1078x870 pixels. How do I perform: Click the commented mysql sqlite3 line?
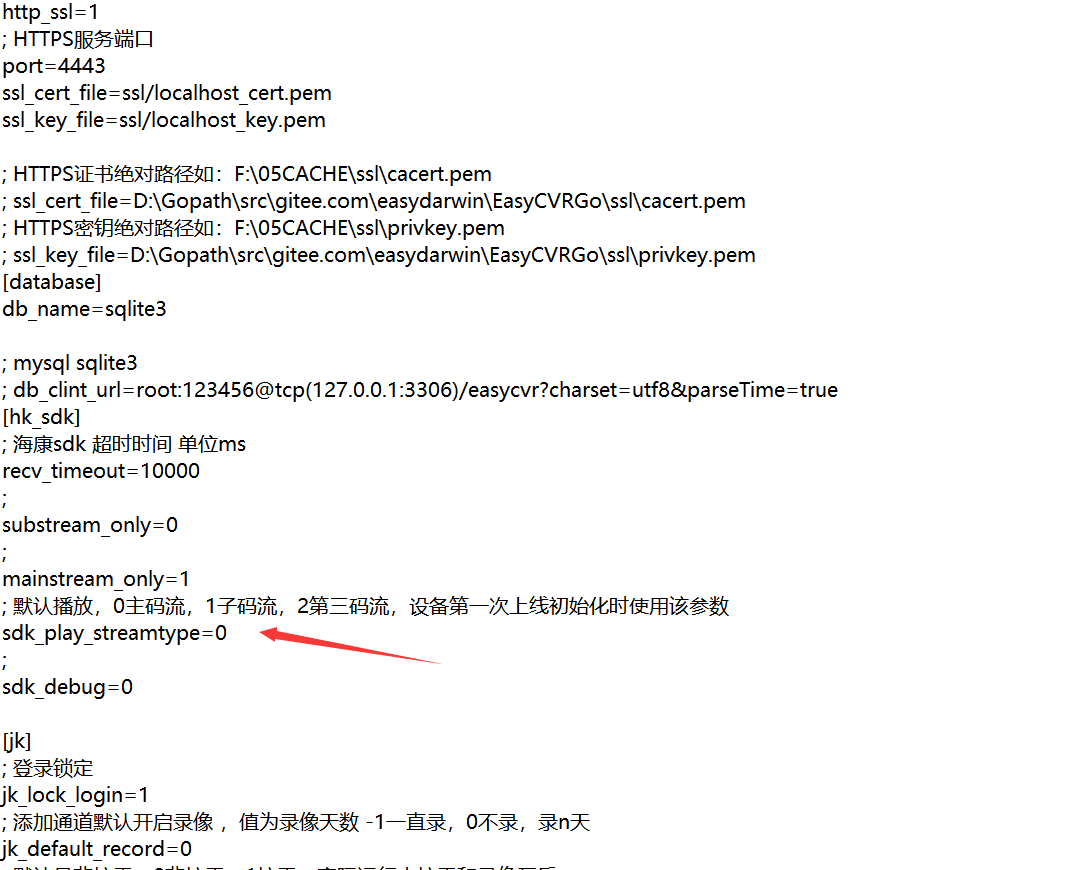click(69, 363)
